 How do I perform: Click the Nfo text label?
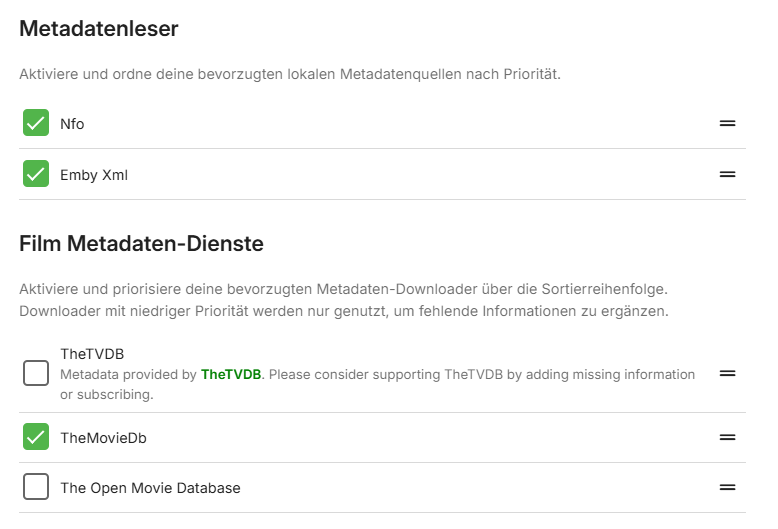72,125
